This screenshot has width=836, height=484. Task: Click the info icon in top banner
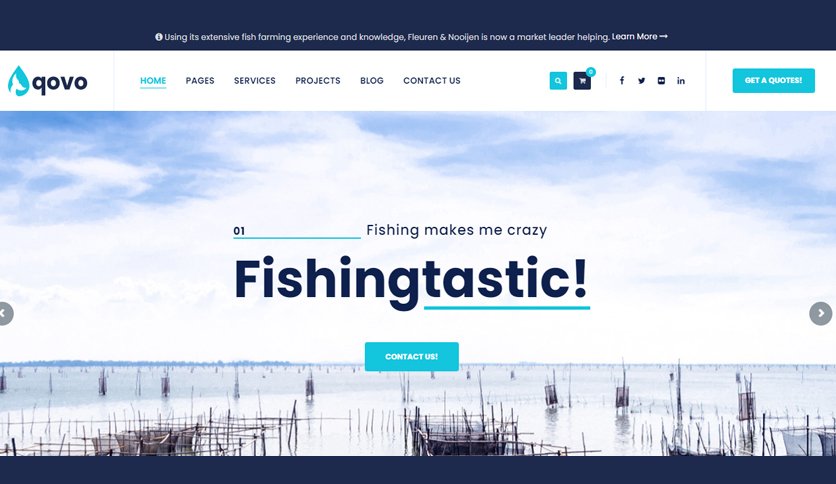coord(159,37)
